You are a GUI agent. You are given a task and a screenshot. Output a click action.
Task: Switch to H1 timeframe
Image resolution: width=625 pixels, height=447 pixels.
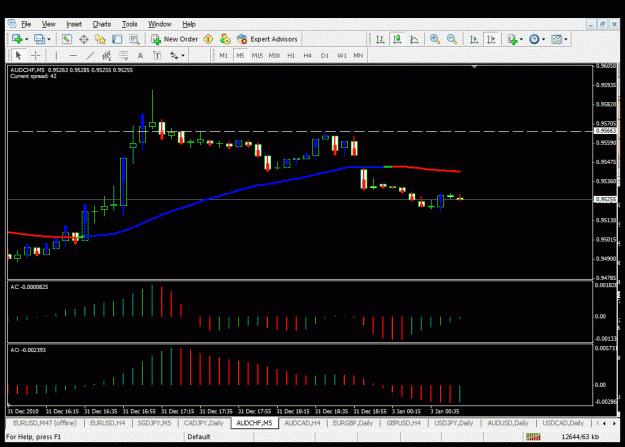tap(291, 55)
